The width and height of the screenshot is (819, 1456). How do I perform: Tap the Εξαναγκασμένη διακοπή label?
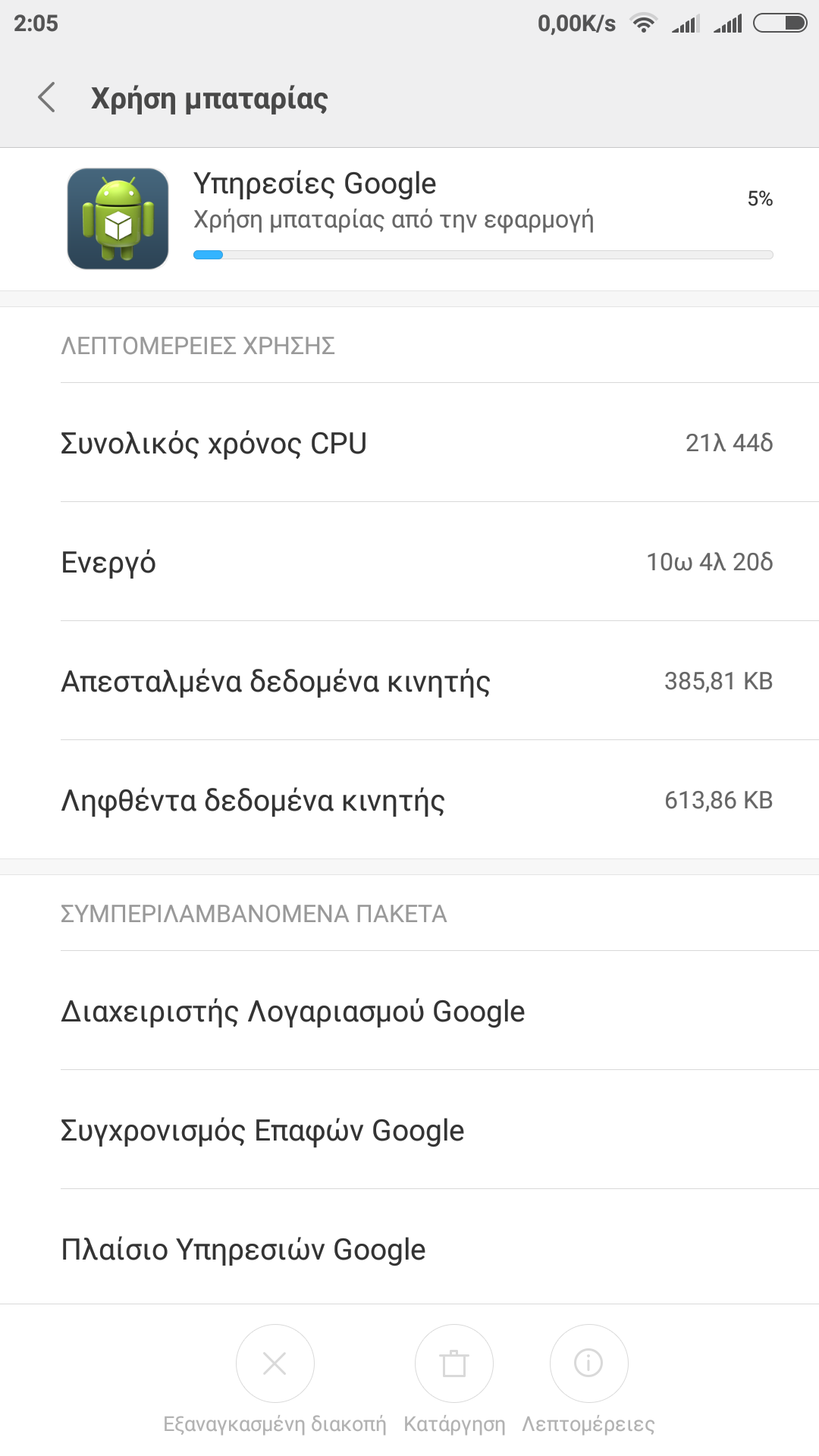coord(275,1424)
